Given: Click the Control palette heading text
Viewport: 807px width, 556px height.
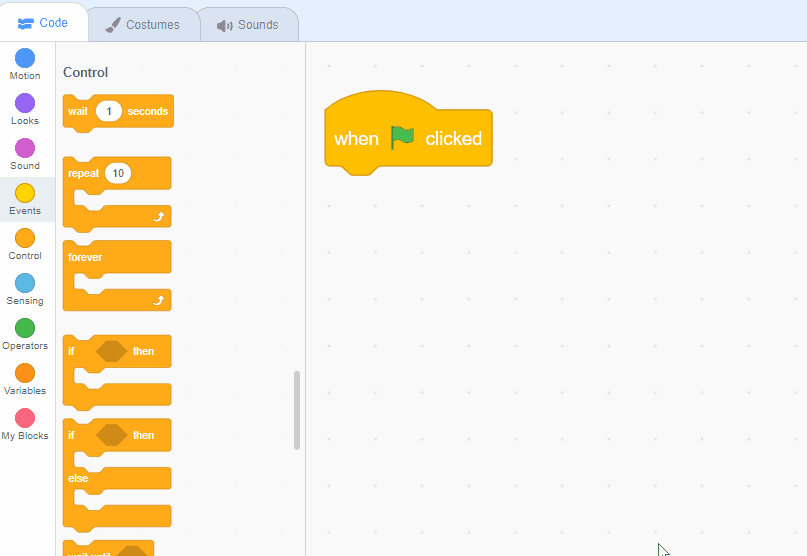Looking at the screenshot, I should [85, 72].
